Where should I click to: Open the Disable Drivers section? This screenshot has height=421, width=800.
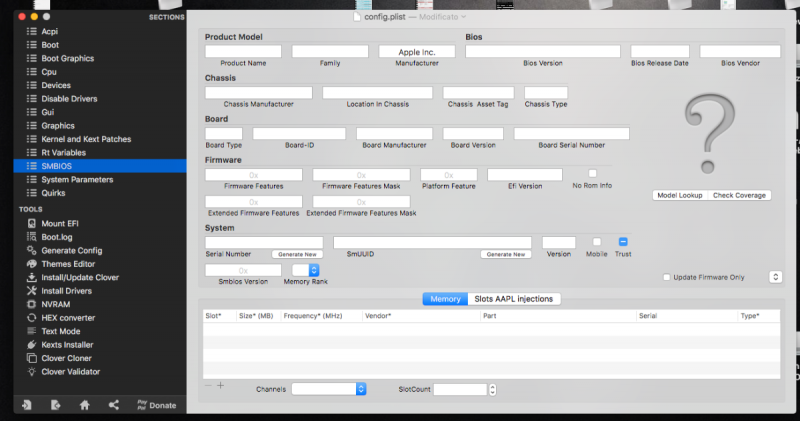[x=69, y=98]
